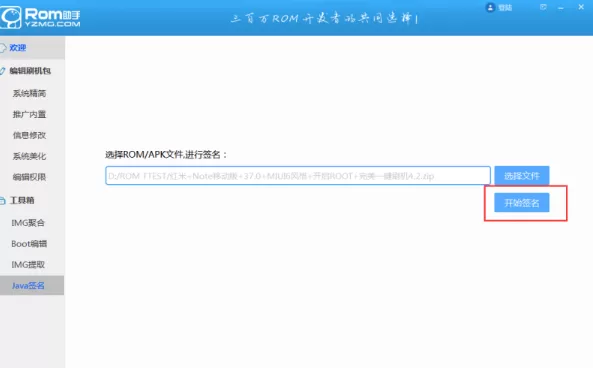Click the 选择文件 button
Image resolution: width=593 pixels, height=368 pixels.
[x=522, y=175]
